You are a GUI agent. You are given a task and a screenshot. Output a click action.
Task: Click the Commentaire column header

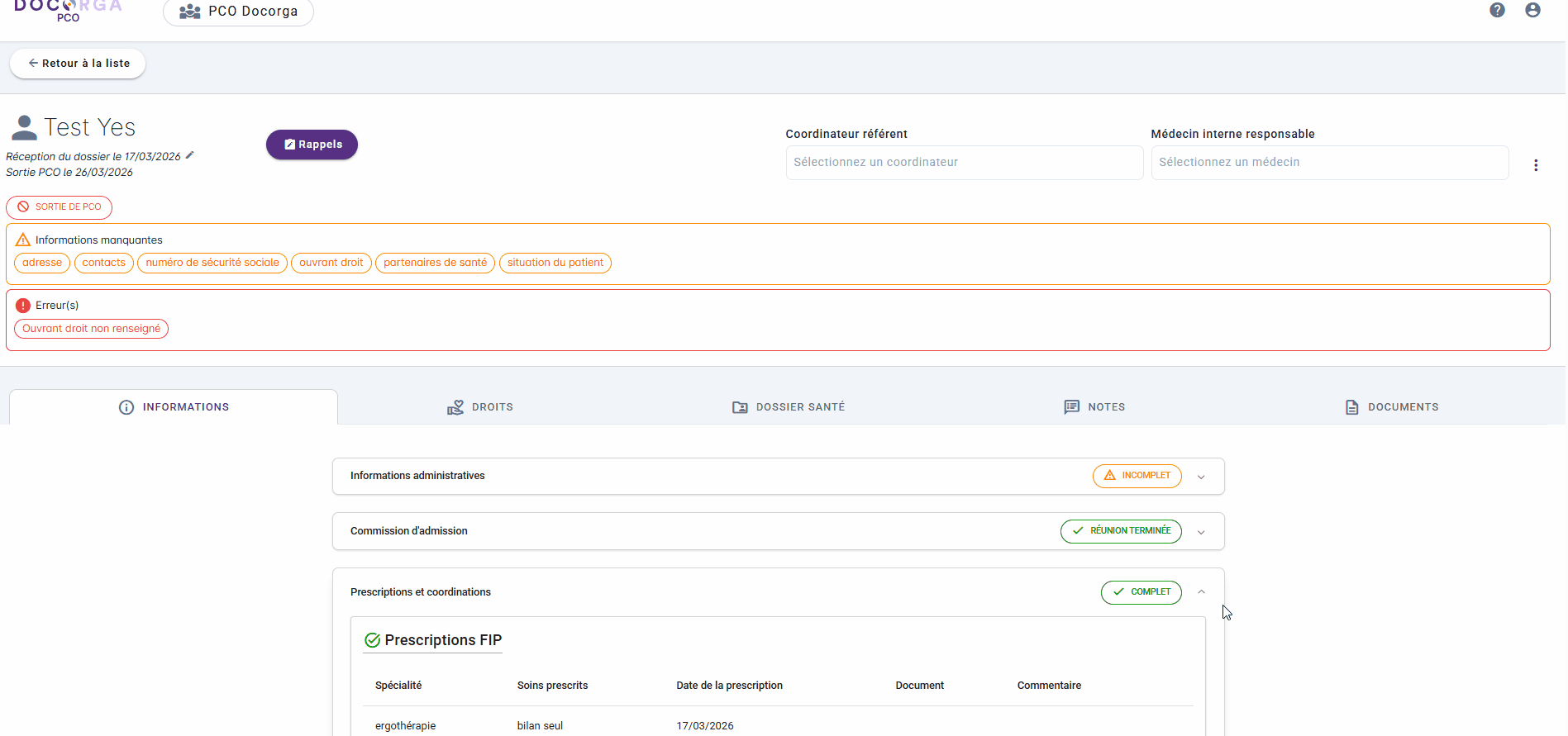(1050, 686)
